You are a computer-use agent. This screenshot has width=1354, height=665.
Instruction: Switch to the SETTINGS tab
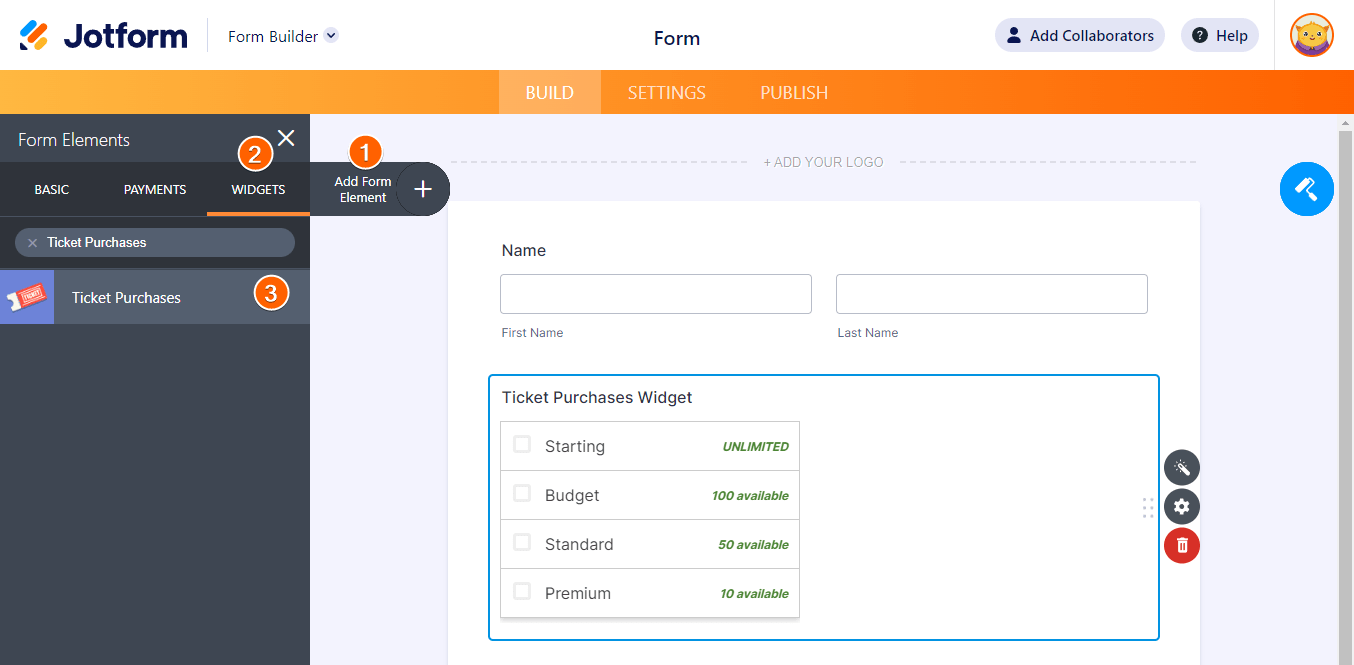pos(666,93)
